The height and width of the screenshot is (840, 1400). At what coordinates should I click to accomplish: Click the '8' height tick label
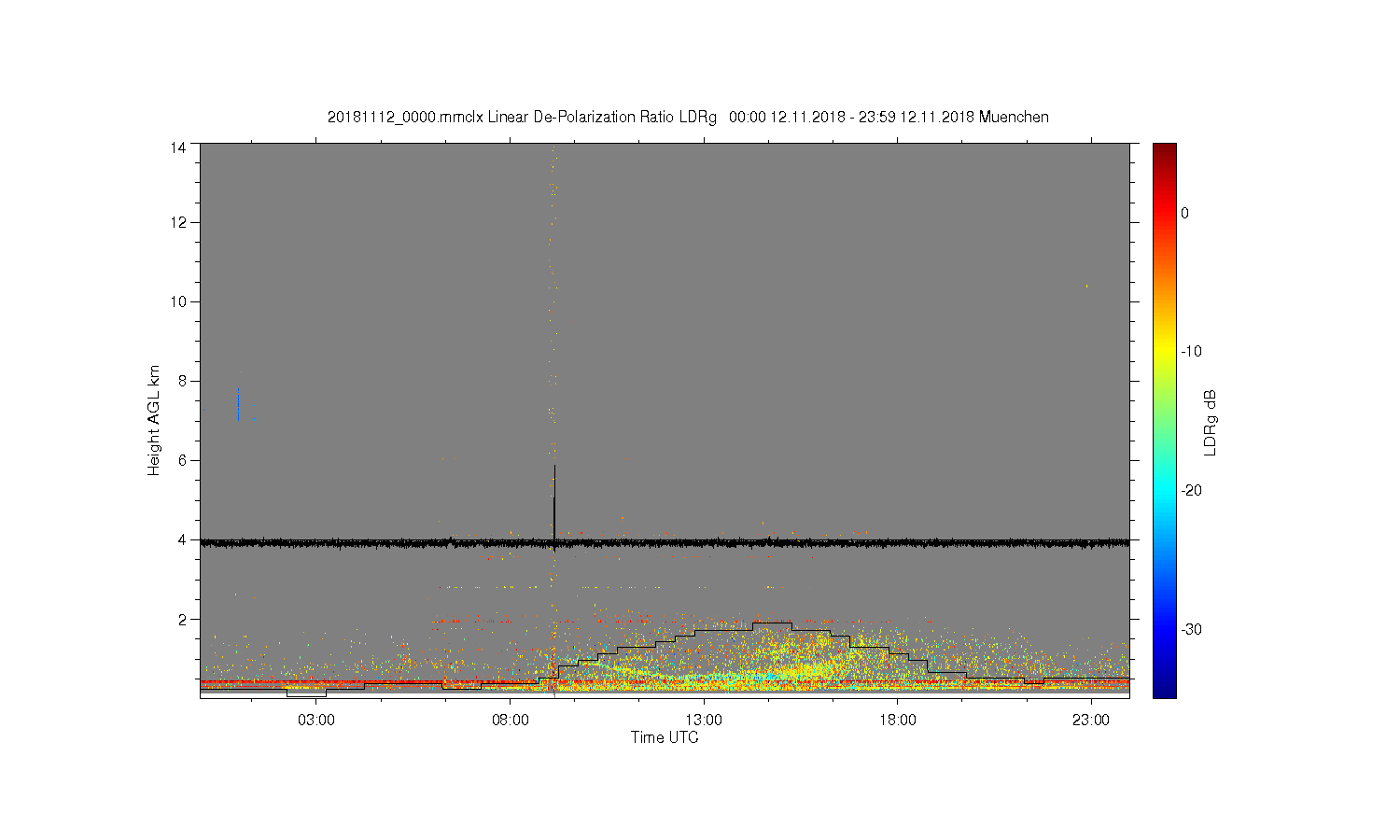click(182, 381)
